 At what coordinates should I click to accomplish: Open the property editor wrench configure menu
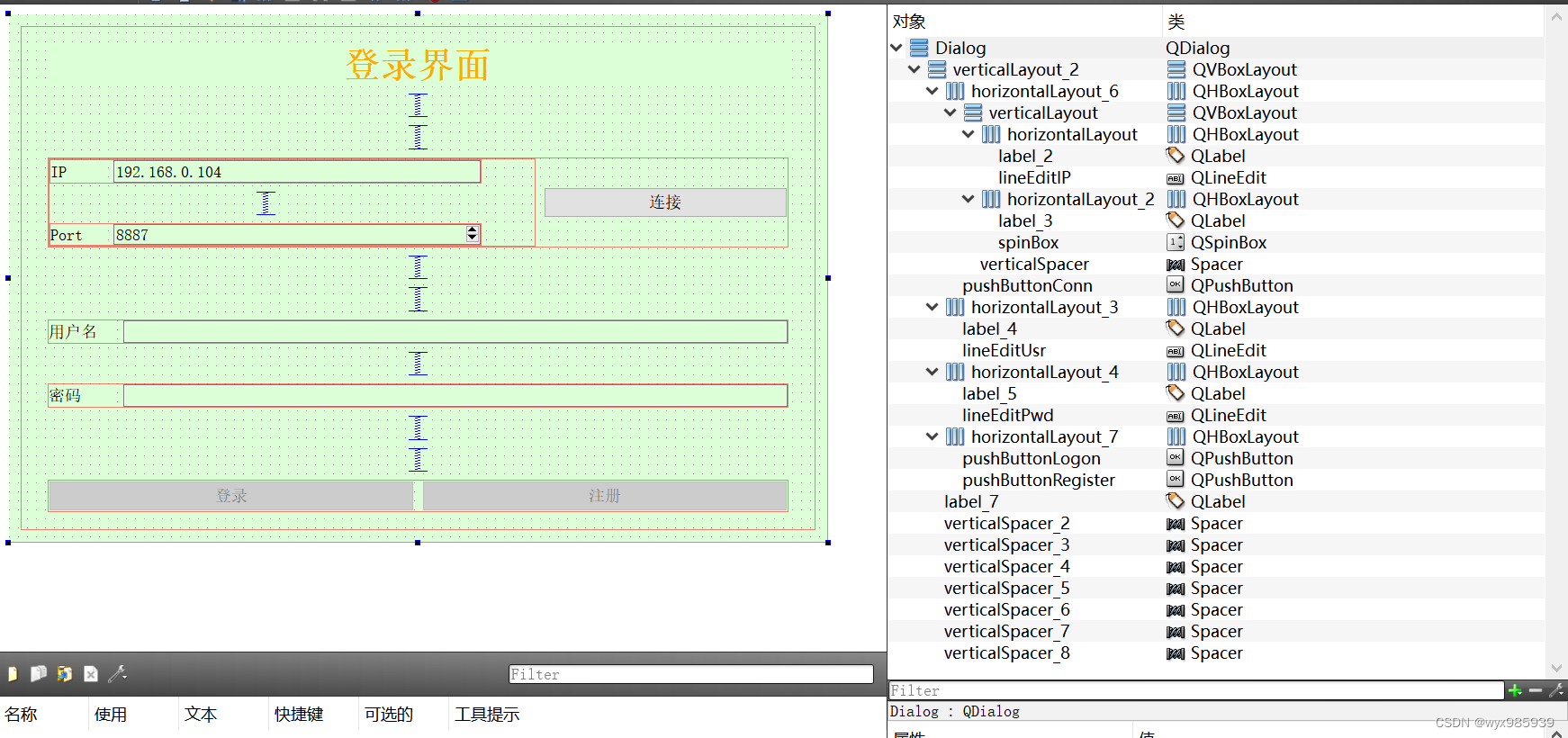[x=1556, y=690]
